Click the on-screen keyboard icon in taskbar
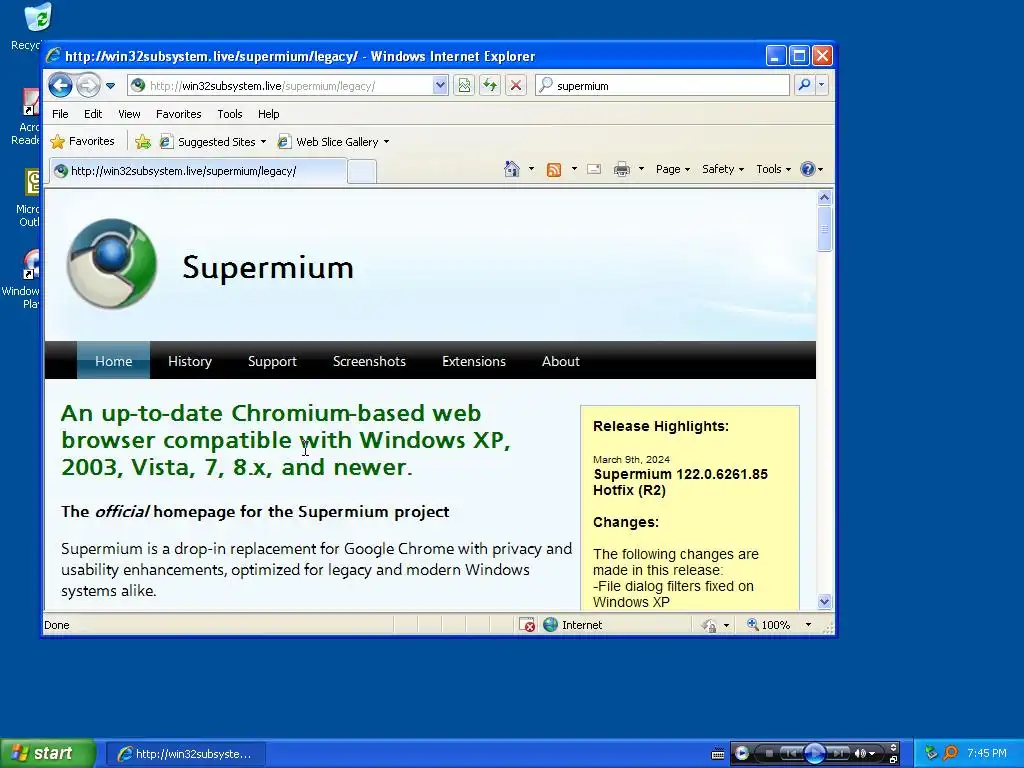Screen dimensions: 1024x768 [x=718, y=754]
